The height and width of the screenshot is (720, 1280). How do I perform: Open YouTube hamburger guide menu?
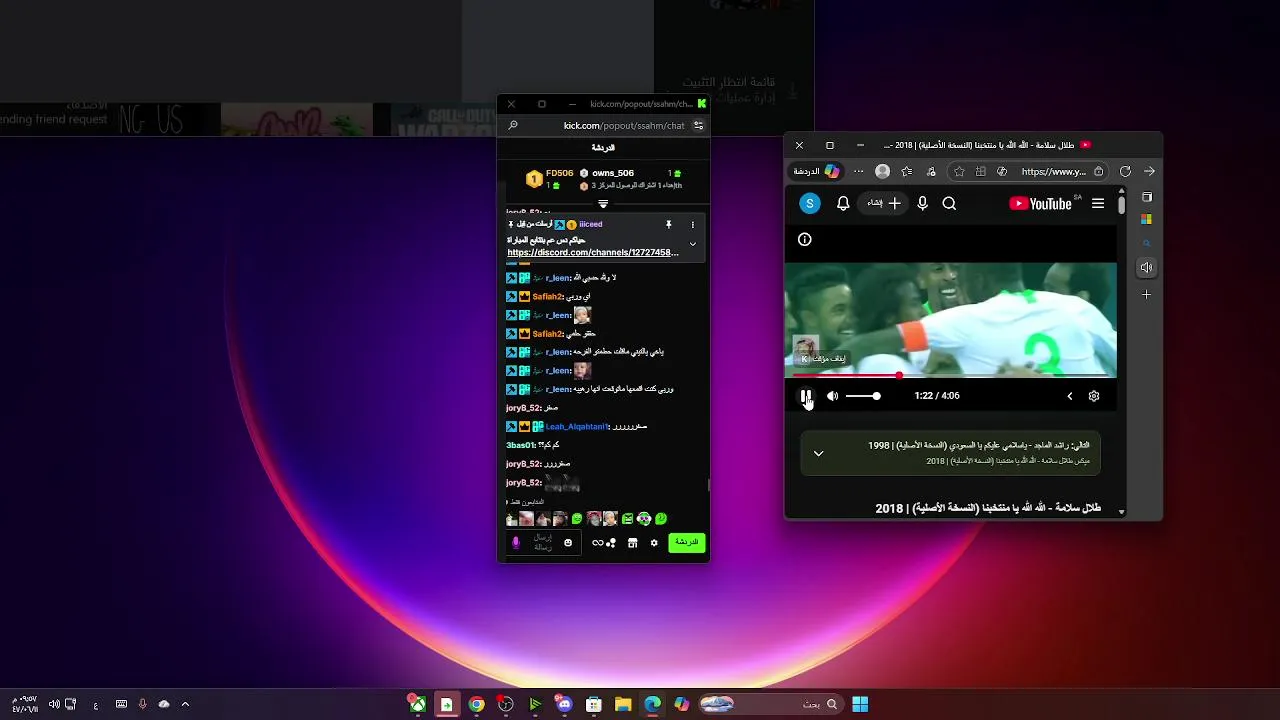click(x=1098, y=204)
